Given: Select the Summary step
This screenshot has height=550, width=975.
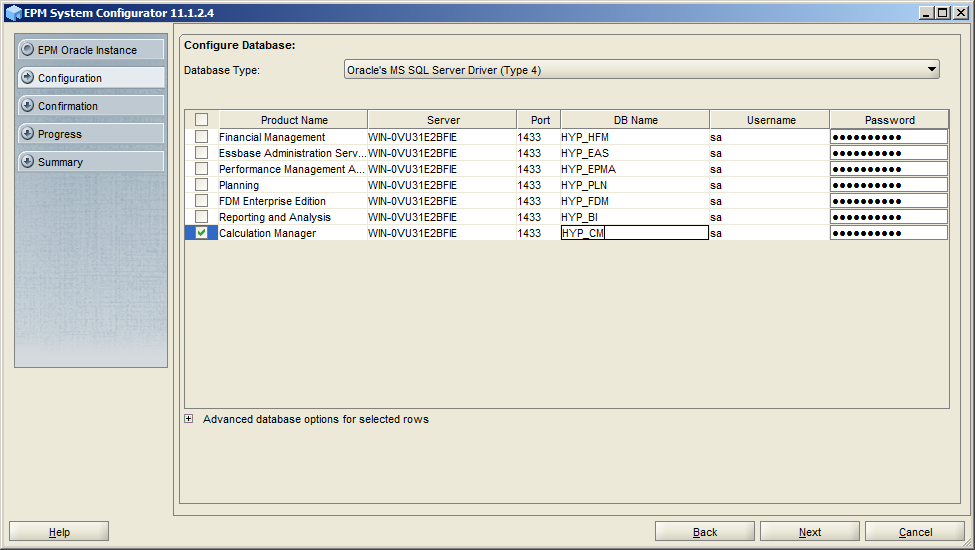Looking at the screenshot, I should 91,161.
